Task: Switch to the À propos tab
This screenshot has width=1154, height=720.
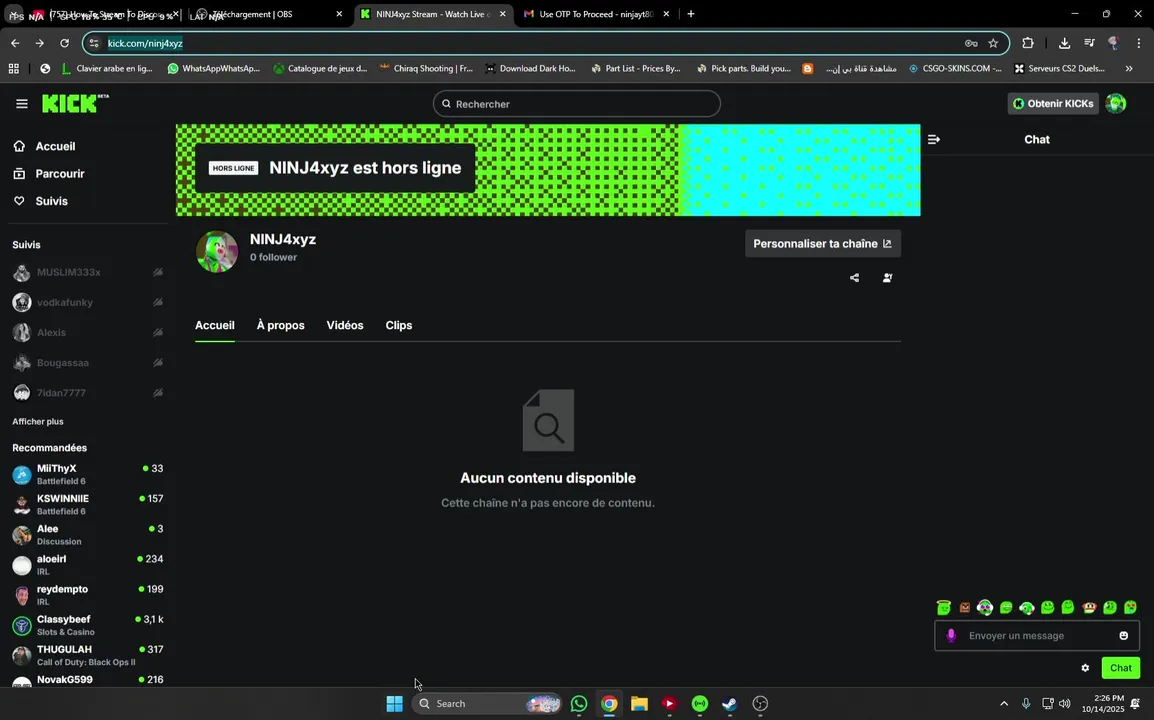Action: tap(280, 325)
